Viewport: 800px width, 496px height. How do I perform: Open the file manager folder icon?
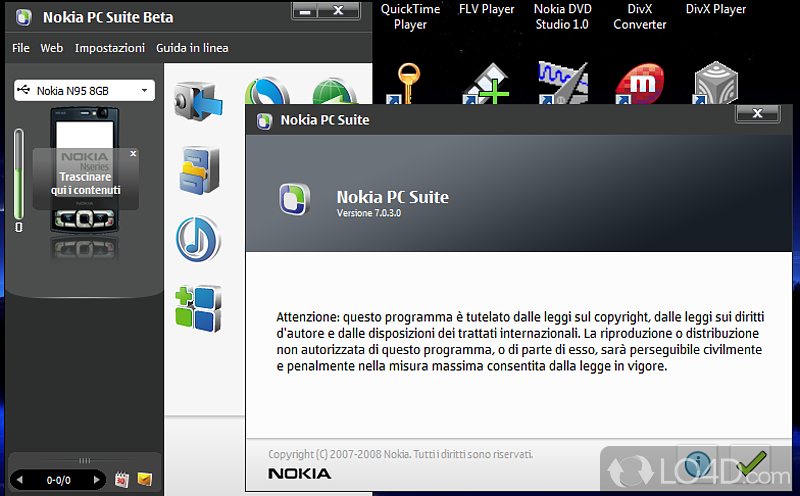point(199,170)
